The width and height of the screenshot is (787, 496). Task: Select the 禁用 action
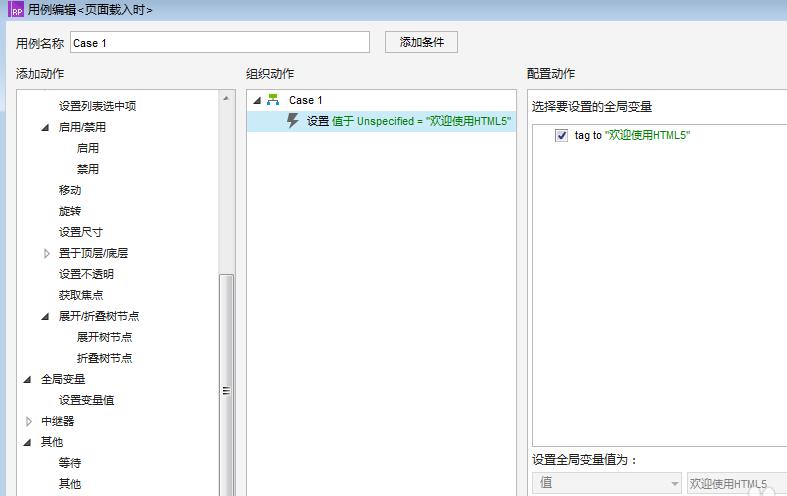tap(88, 169)
